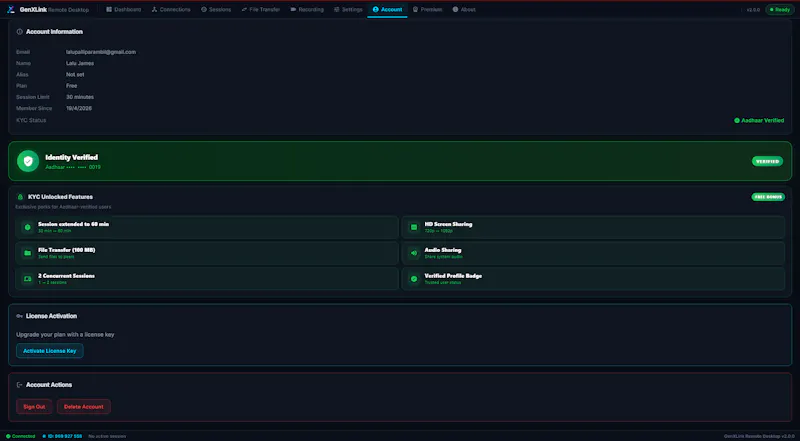The width and height of the screenshot is (800, 441).
Task: Click the Plan value Free
Action: click(x=71, y=86)
